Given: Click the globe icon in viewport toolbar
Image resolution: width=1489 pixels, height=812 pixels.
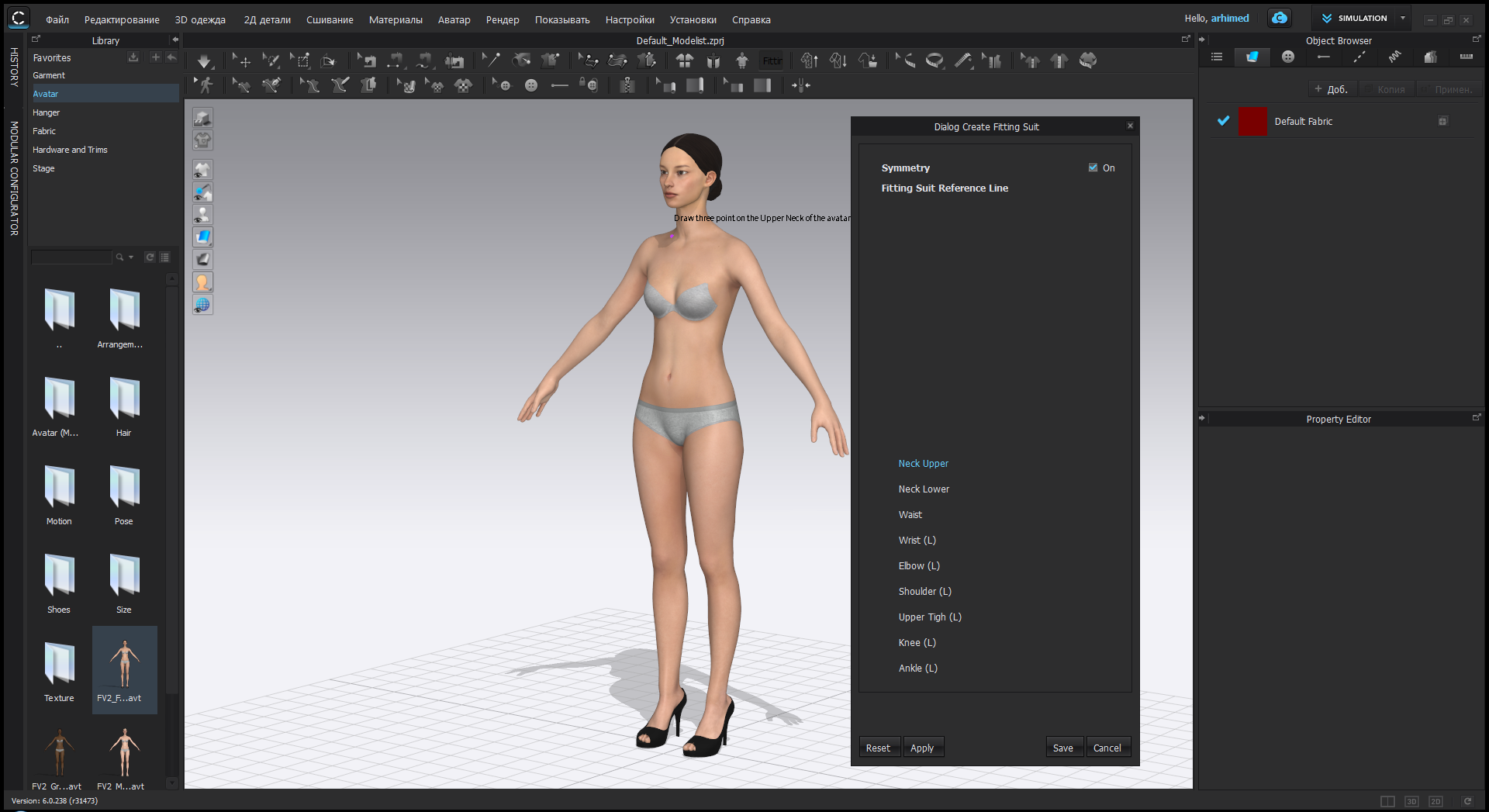Looking at the screenshot, I should click(x=202, y=305).
